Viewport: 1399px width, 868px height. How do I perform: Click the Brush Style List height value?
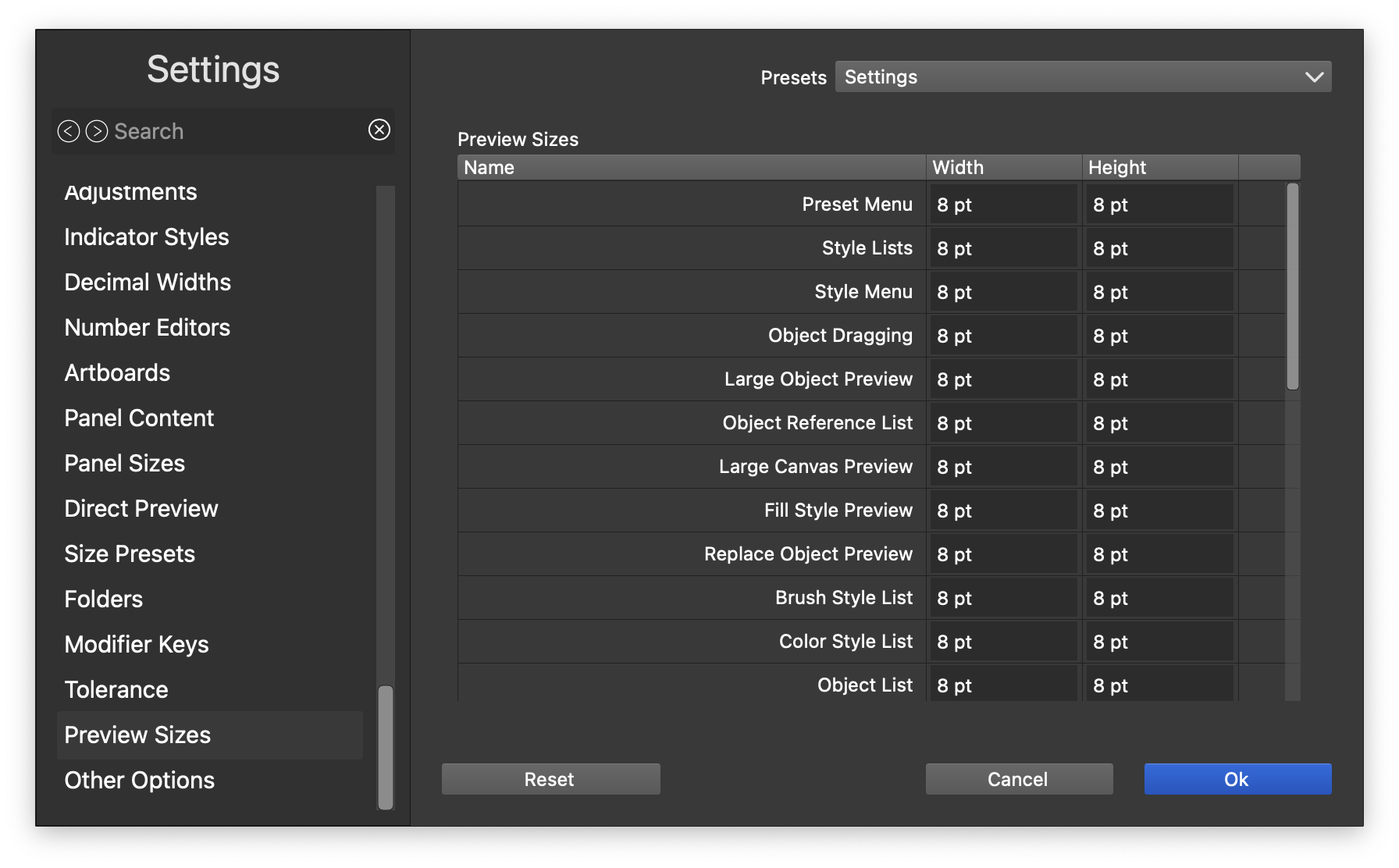(1160, 598)
